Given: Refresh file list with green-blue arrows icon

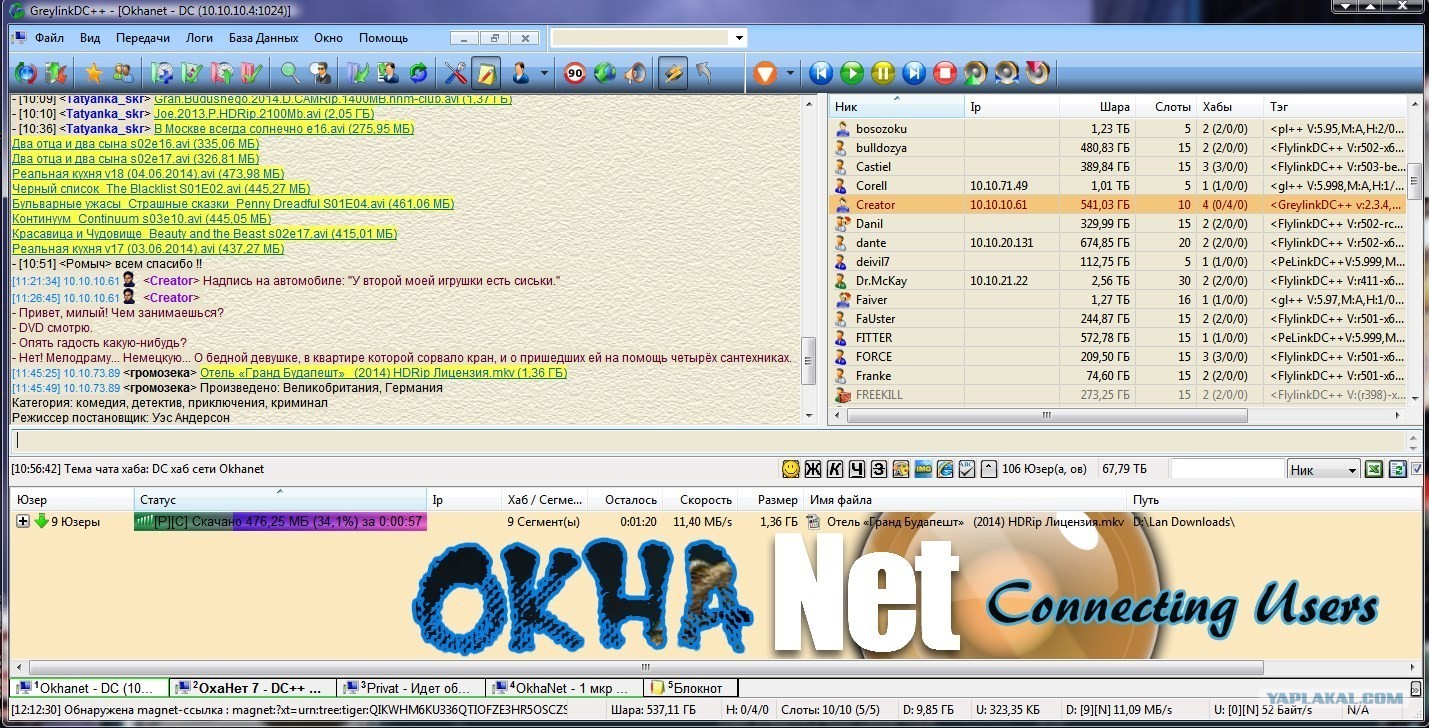Looking at the screenshot, I should [x=418, y=73].
